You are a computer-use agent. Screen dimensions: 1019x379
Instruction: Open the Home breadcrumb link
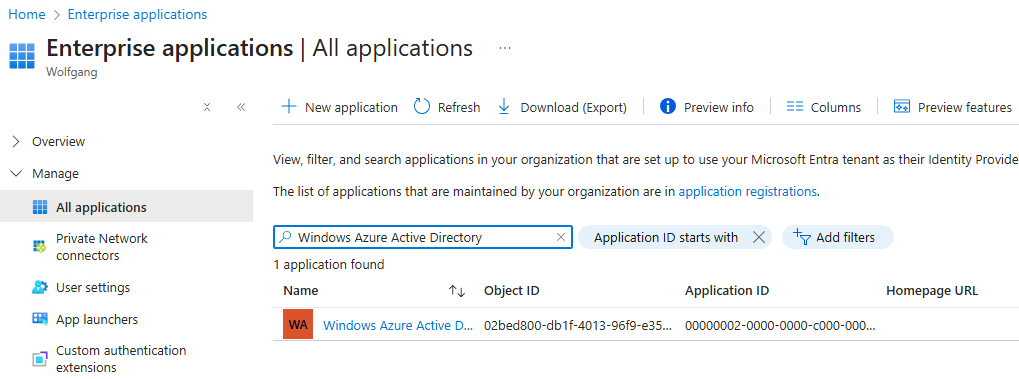tap(27, 14)
